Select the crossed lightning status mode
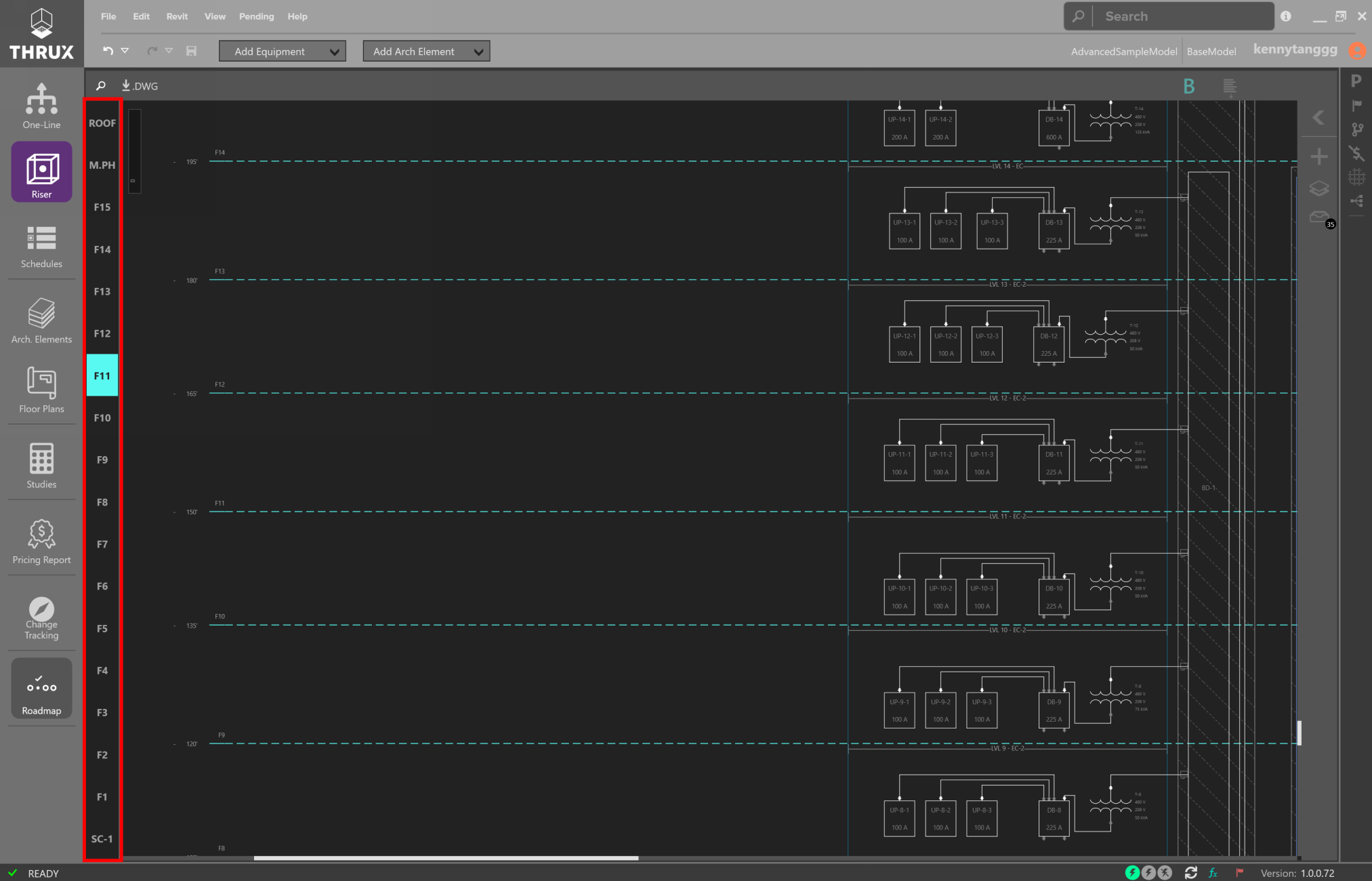The image size is (1372, 881). tap(1165, 873)
